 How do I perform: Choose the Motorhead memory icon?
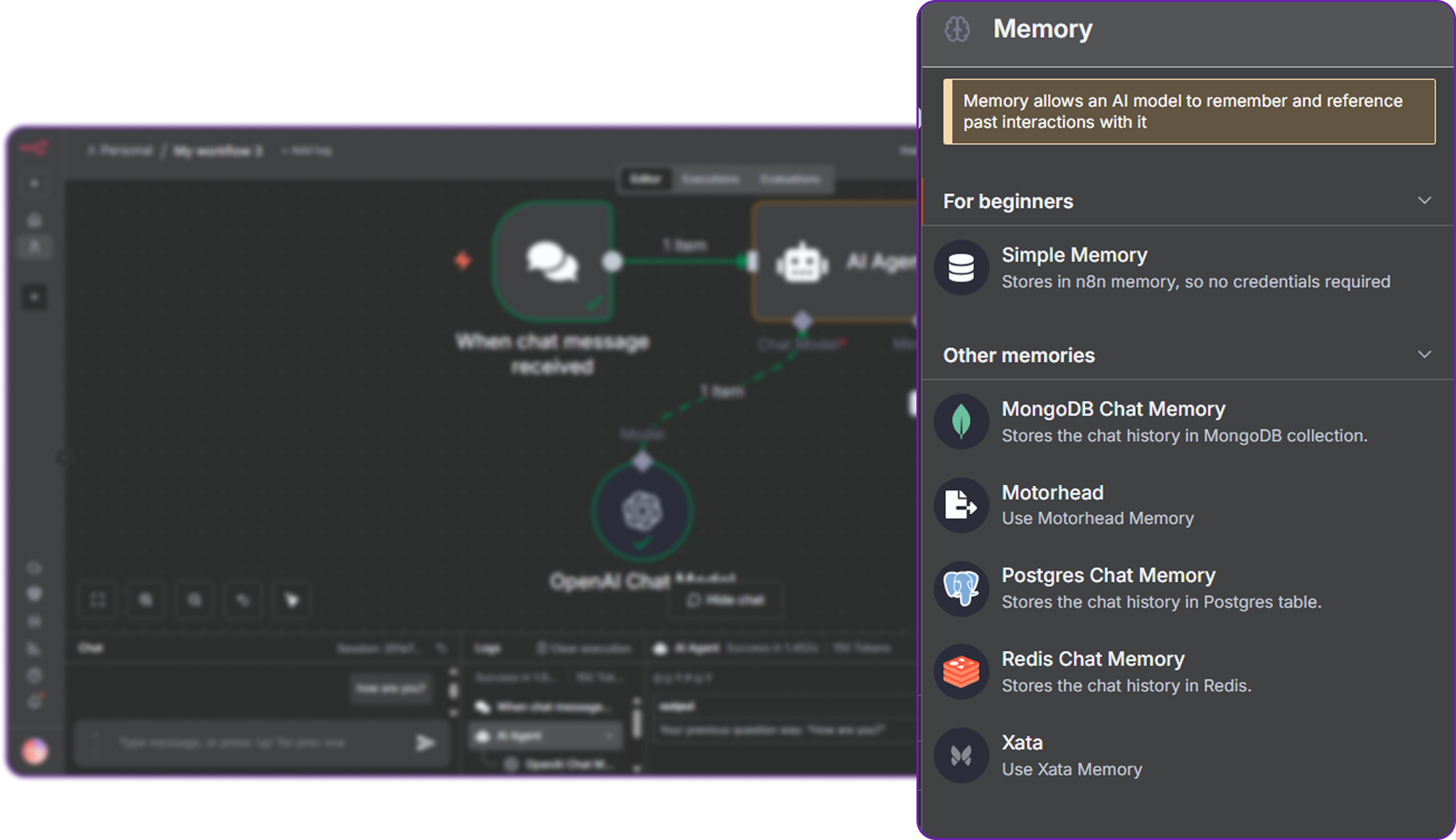[x=961, y=505]
